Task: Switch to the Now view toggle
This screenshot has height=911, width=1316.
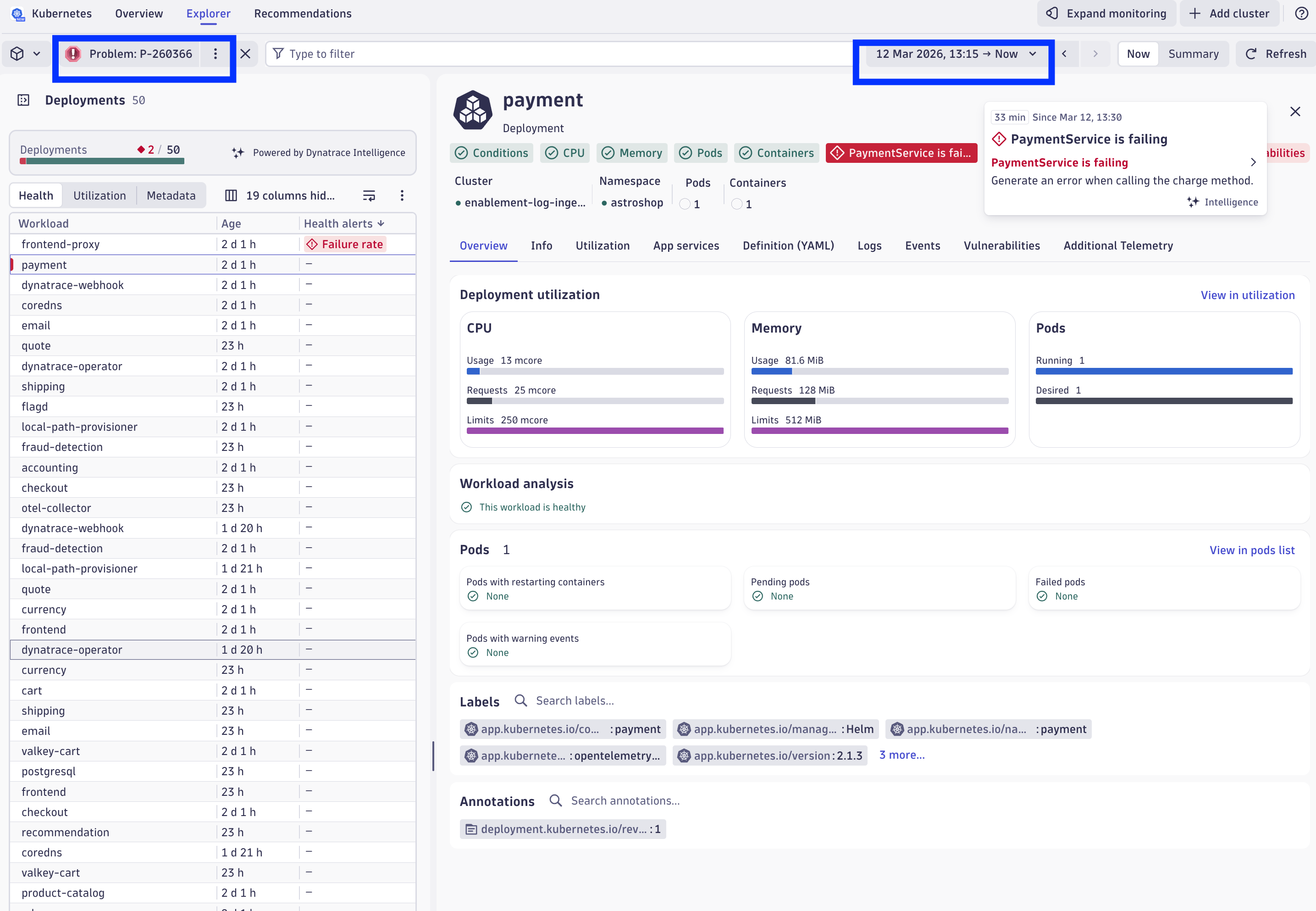Action: click(x=1138, y=54)
